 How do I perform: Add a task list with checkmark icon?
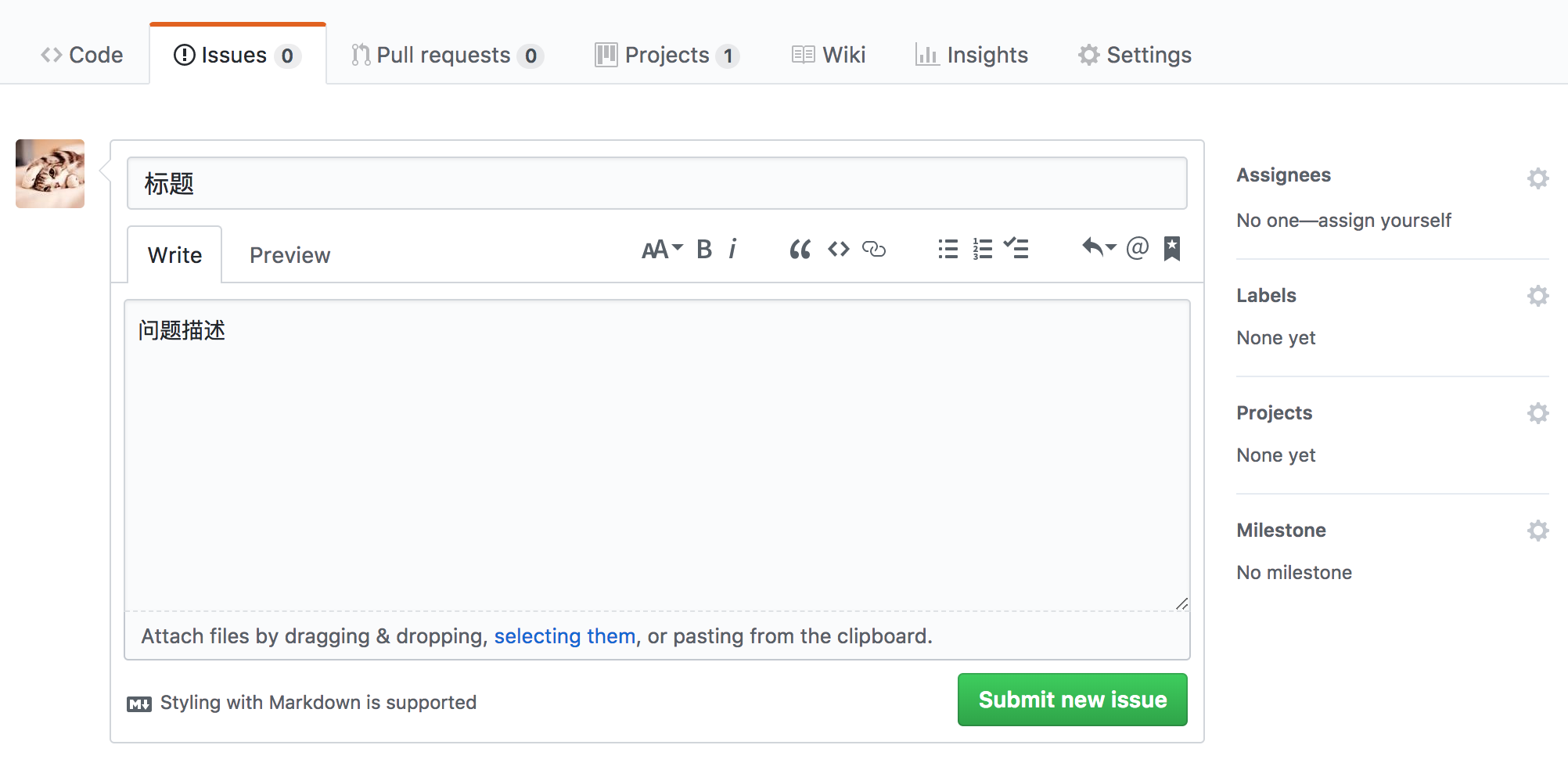pos(1016,250)
